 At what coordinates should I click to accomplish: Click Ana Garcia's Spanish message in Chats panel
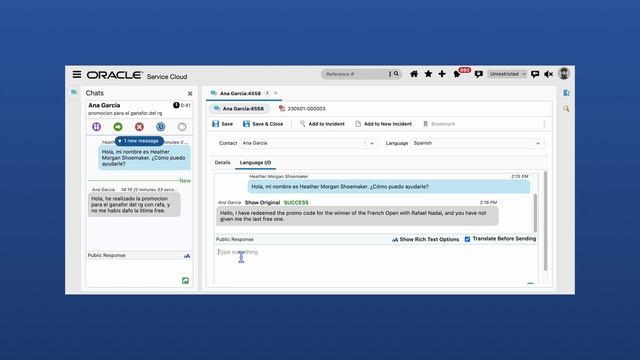[x=134, y=204]
